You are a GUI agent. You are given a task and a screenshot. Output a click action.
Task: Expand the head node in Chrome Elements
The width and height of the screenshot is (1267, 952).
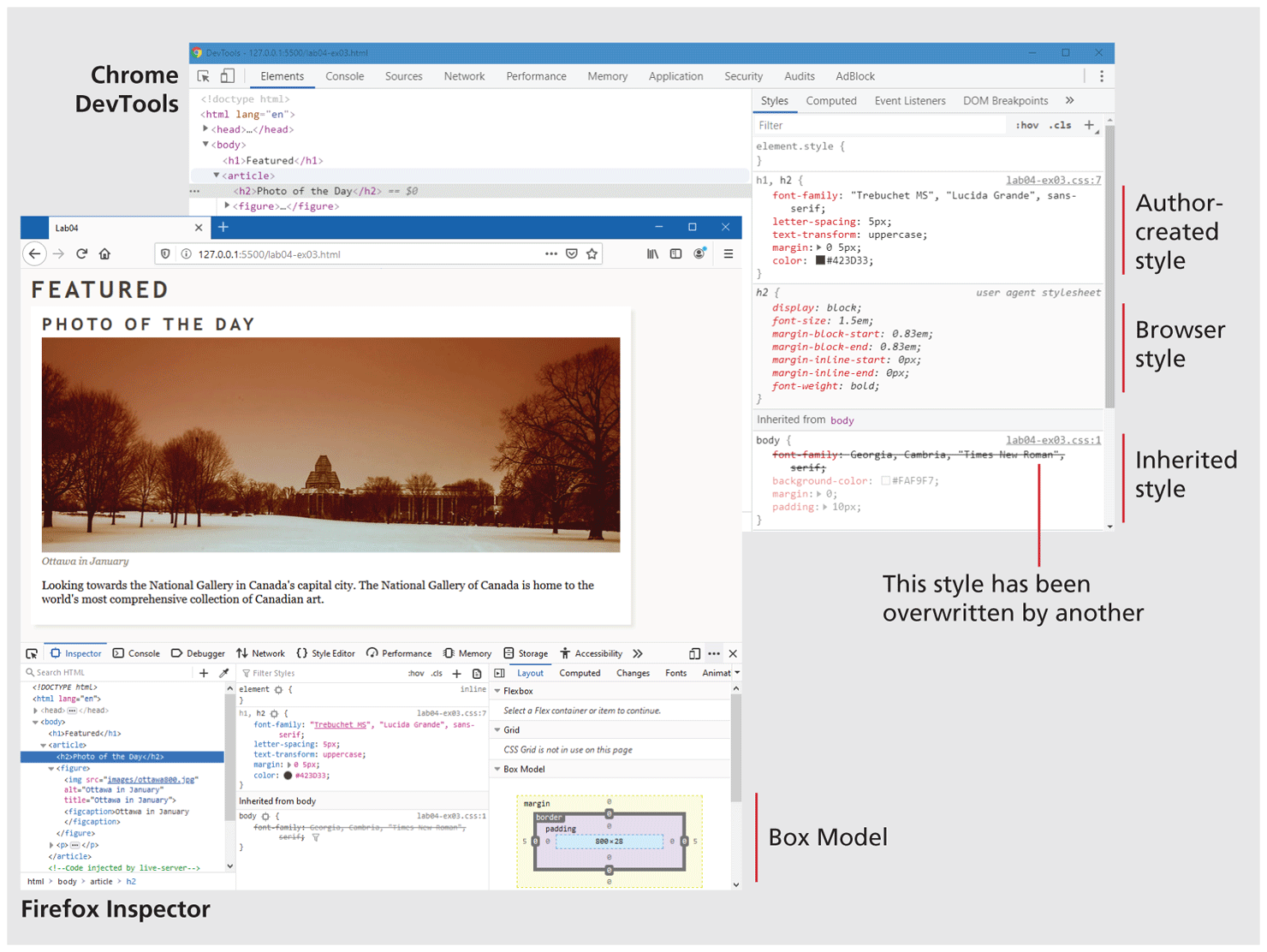pos(205,129)
